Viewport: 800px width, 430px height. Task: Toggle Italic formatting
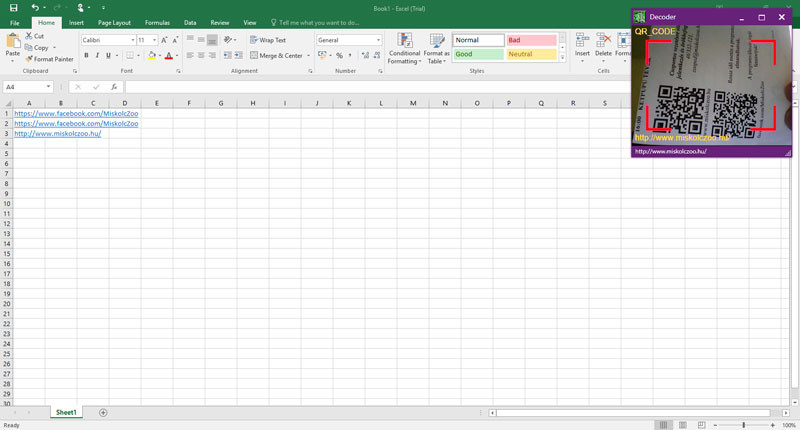[x=97, y=55]
